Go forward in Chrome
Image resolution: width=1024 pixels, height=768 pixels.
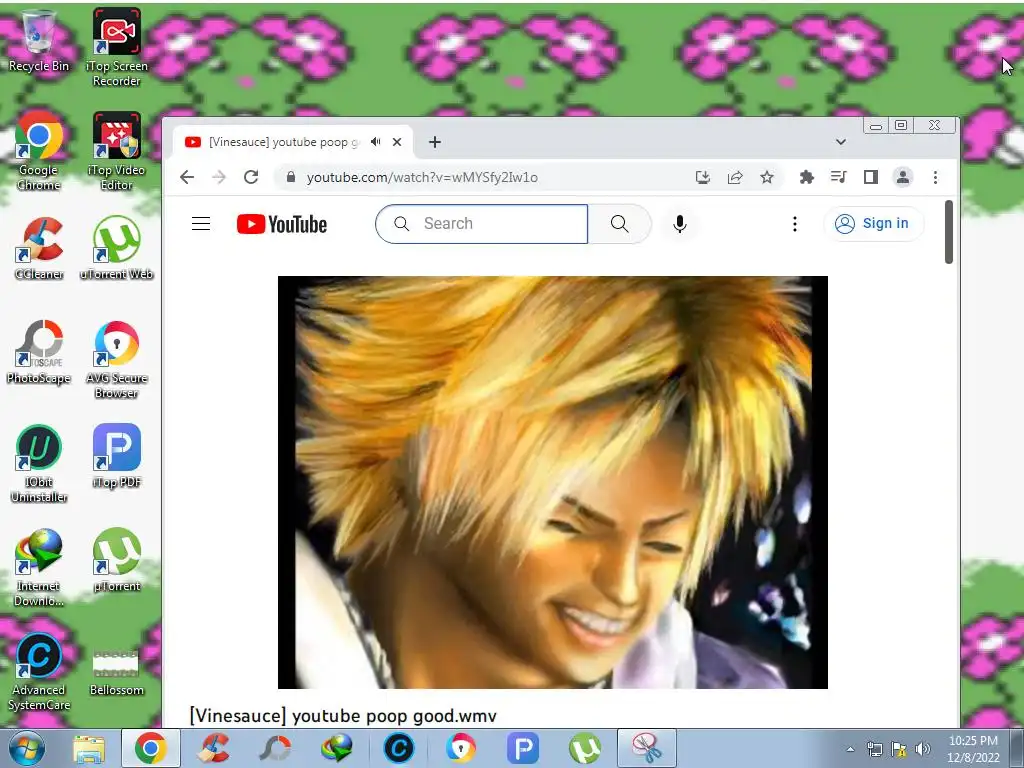(x=219, y=177)
